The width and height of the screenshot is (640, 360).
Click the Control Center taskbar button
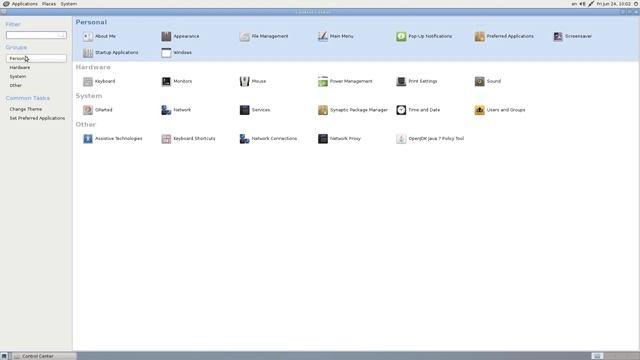point(43,356)
